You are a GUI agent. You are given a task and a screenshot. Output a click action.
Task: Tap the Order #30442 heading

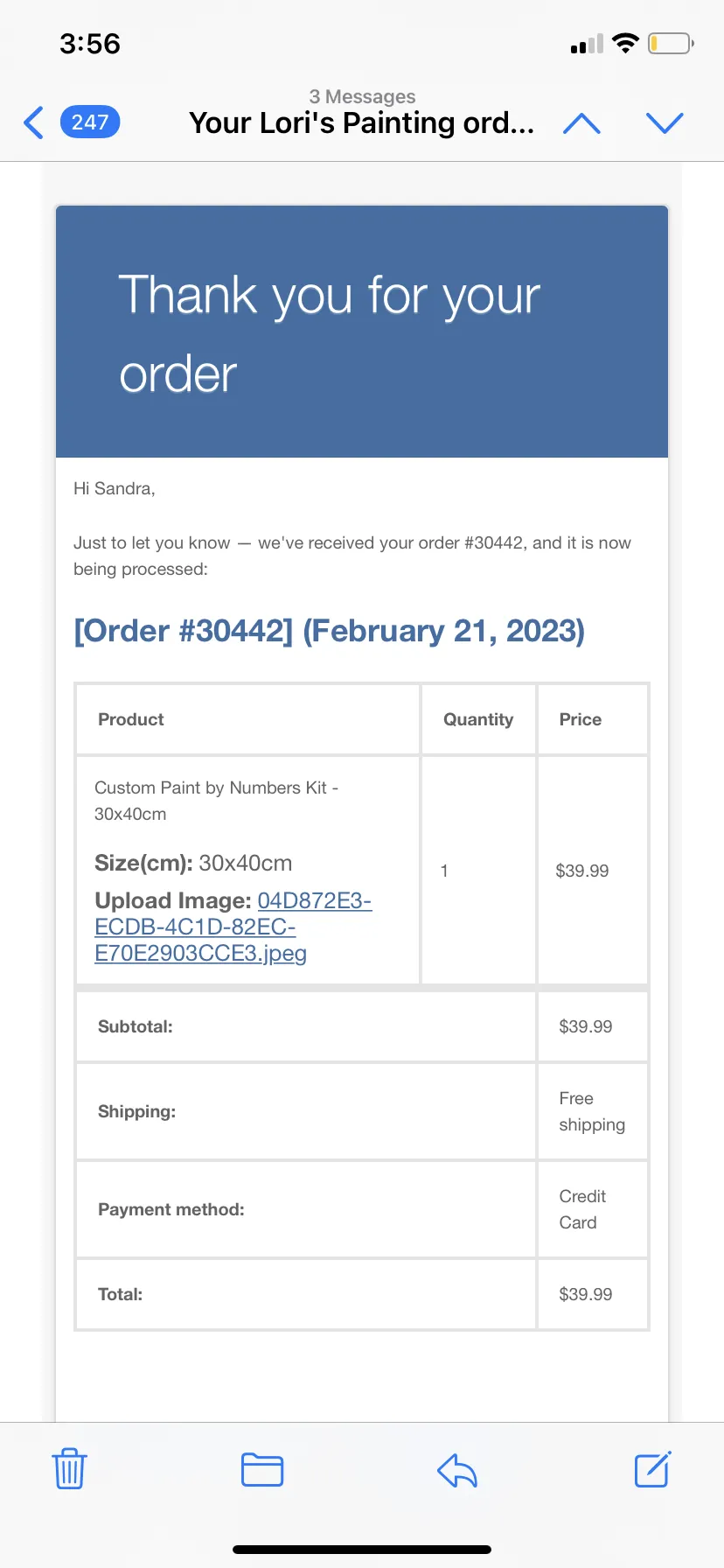coord(329,631)
